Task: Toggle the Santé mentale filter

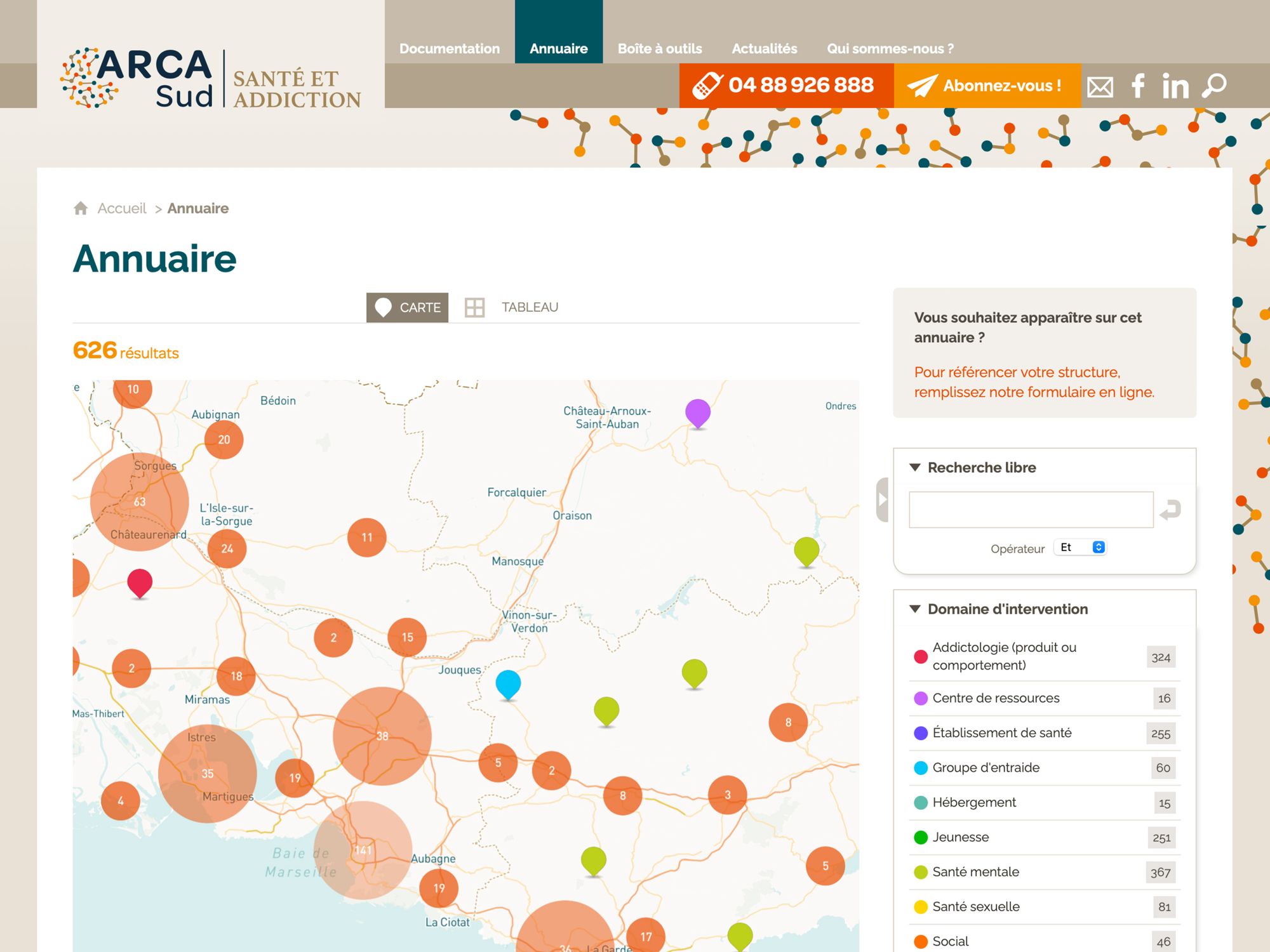Action: pyautogui.click(x=975, y=872)
